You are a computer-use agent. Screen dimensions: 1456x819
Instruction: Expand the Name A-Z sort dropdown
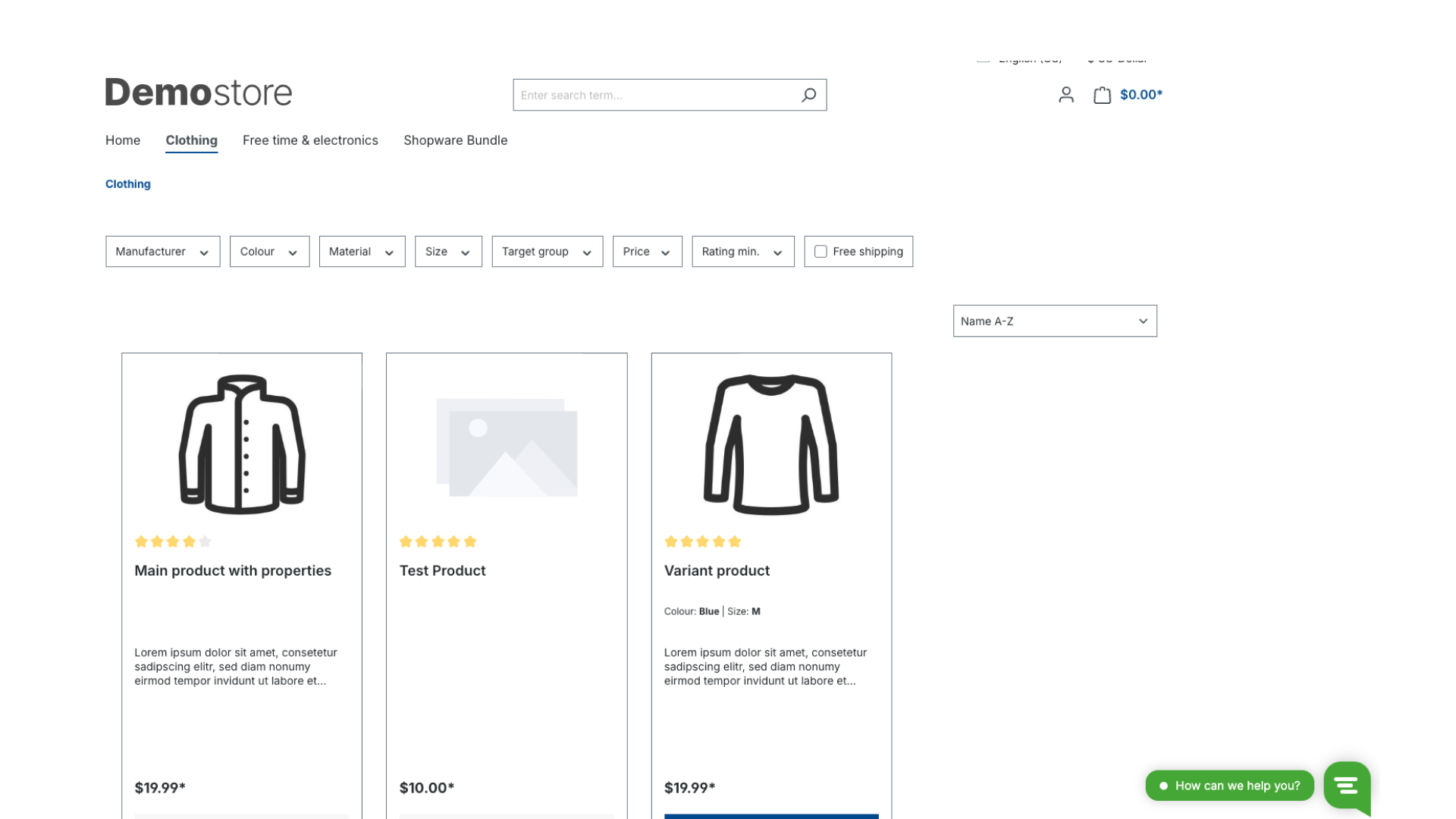1055,320
